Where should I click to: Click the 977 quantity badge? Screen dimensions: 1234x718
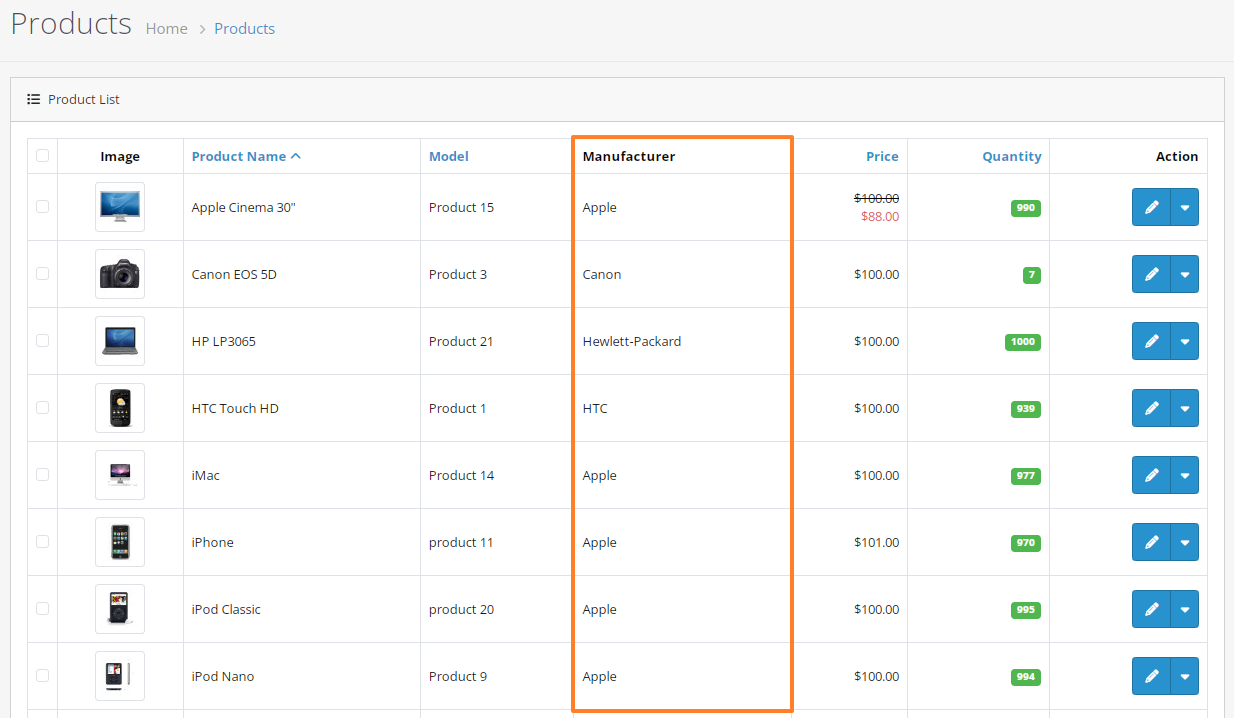(x=1026, y=476)
